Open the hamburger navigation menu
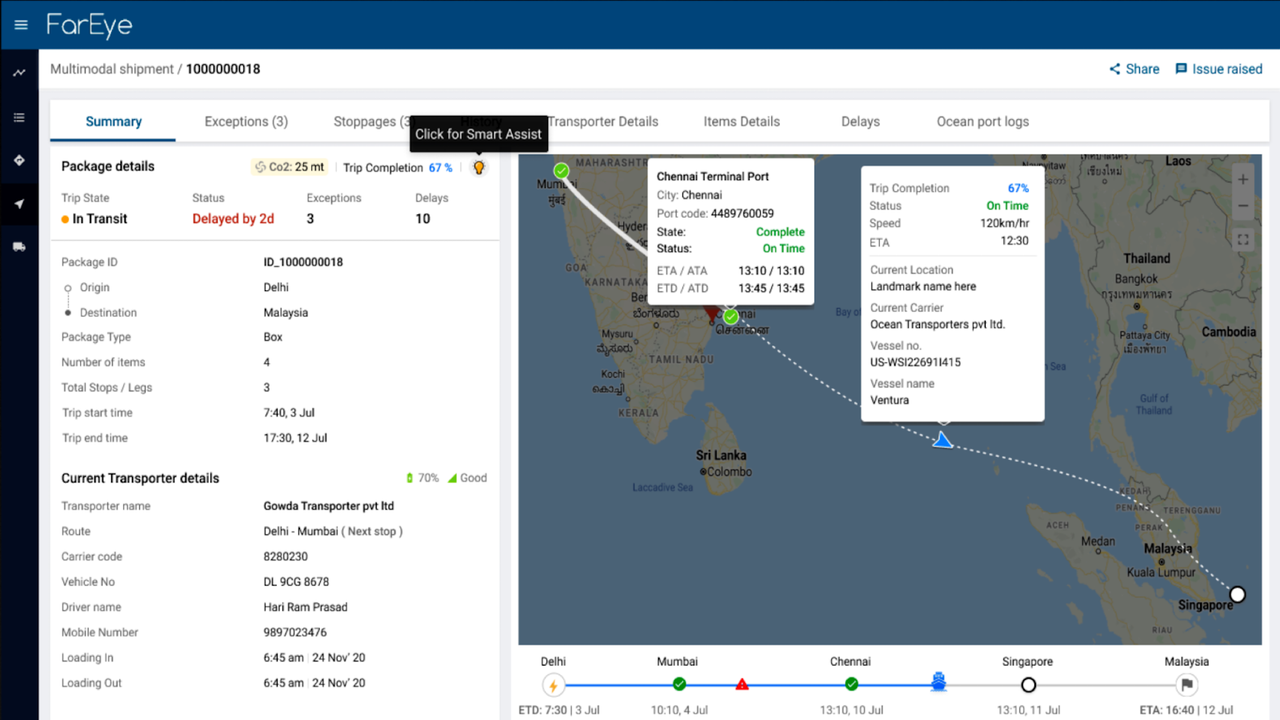 click(x=21, y=25)
